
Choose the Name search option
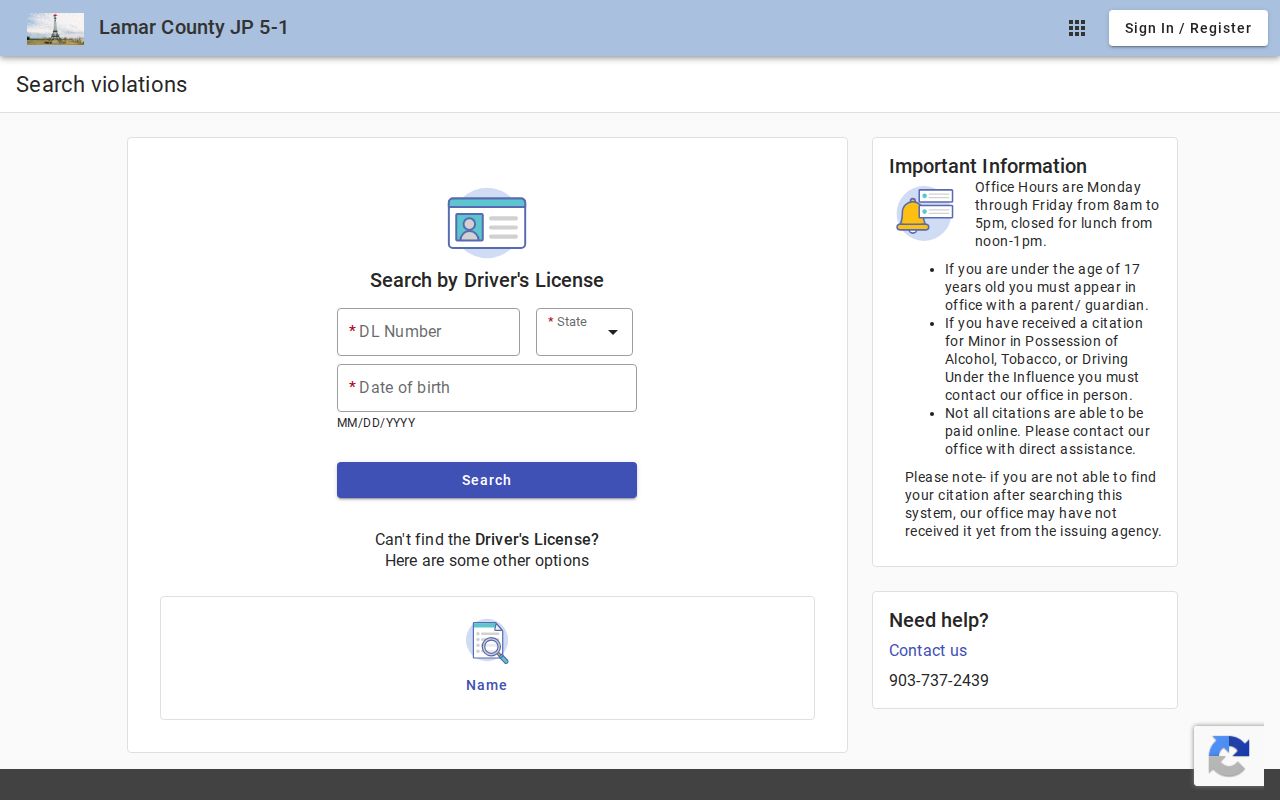tap(487, 658)
